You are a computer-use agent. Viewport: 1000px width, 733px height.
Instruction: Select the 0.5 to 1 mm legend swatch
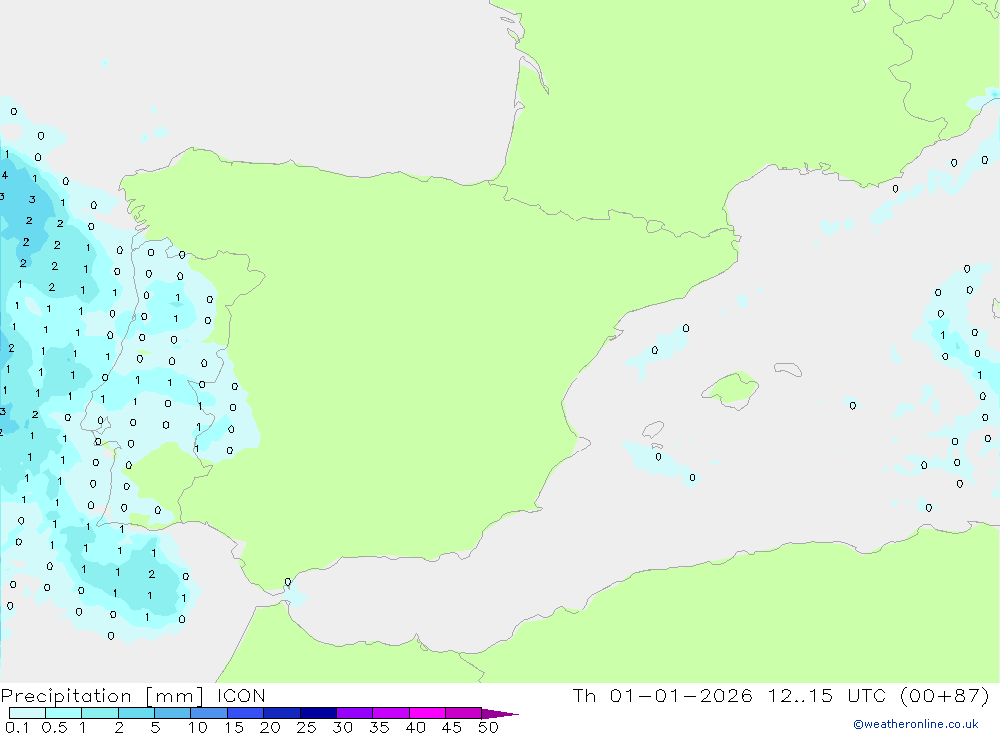[64, 713]
